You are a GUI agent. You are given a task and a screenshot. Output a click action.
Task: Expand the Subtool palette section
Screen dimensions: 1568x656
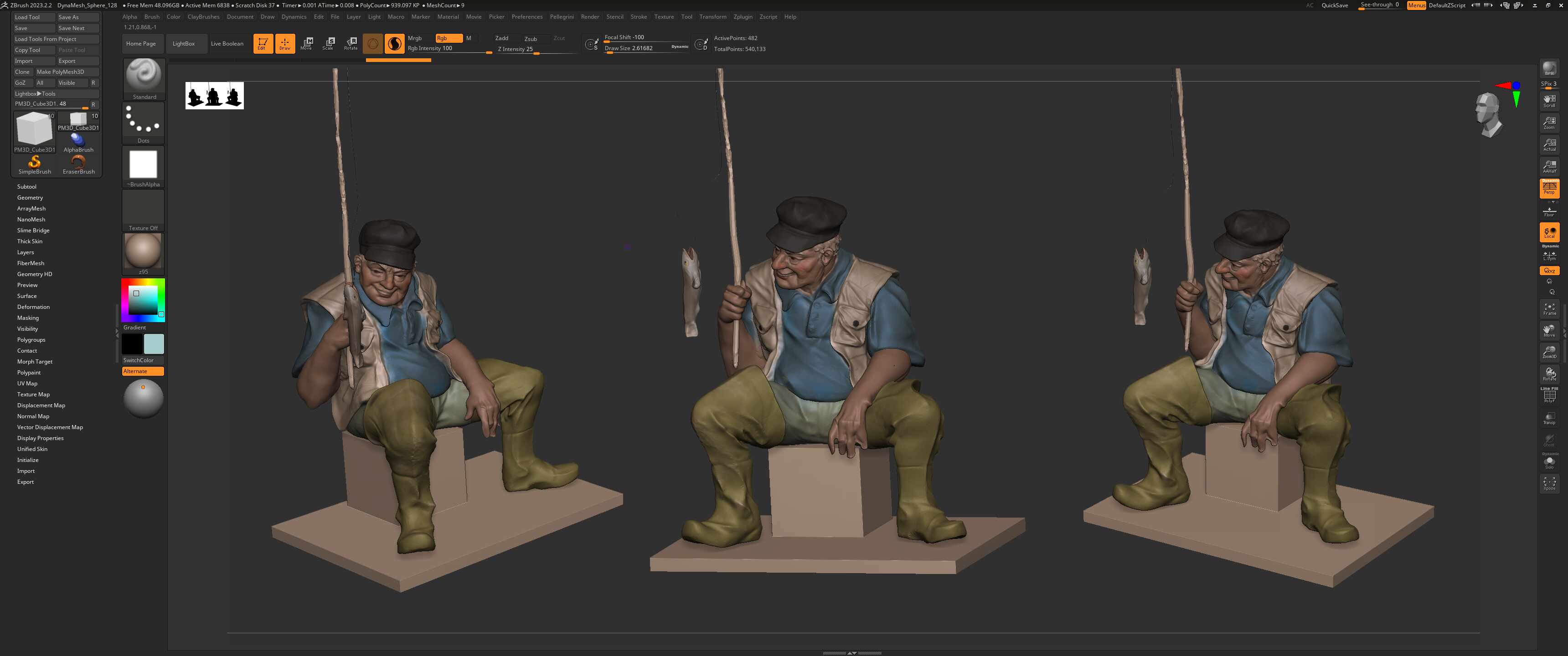pyautogui.click(x=27, y=187)
